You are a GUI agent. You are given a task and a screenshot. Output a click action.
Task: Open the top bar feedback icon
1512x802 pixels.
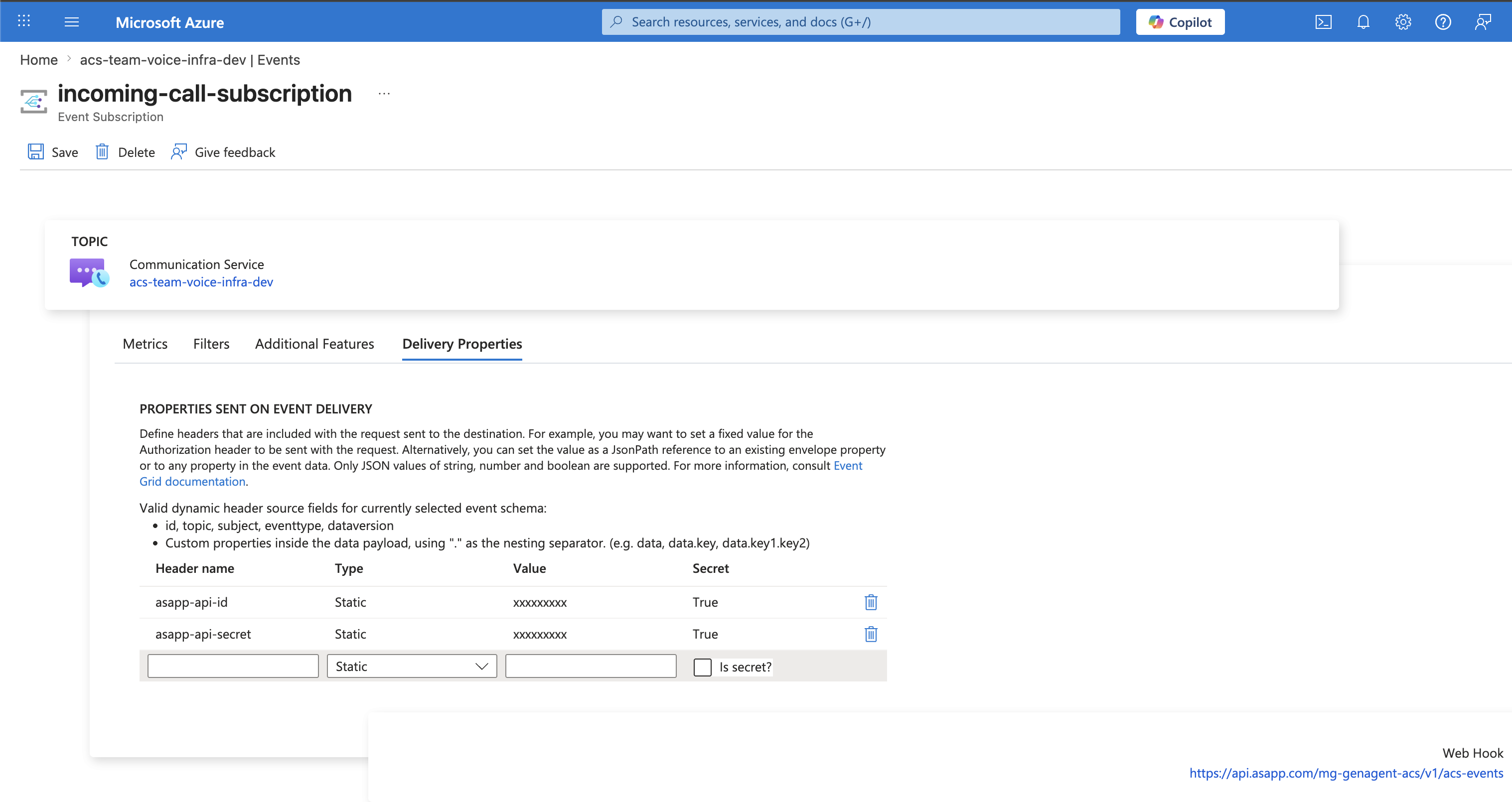[x=1483, y=22]
